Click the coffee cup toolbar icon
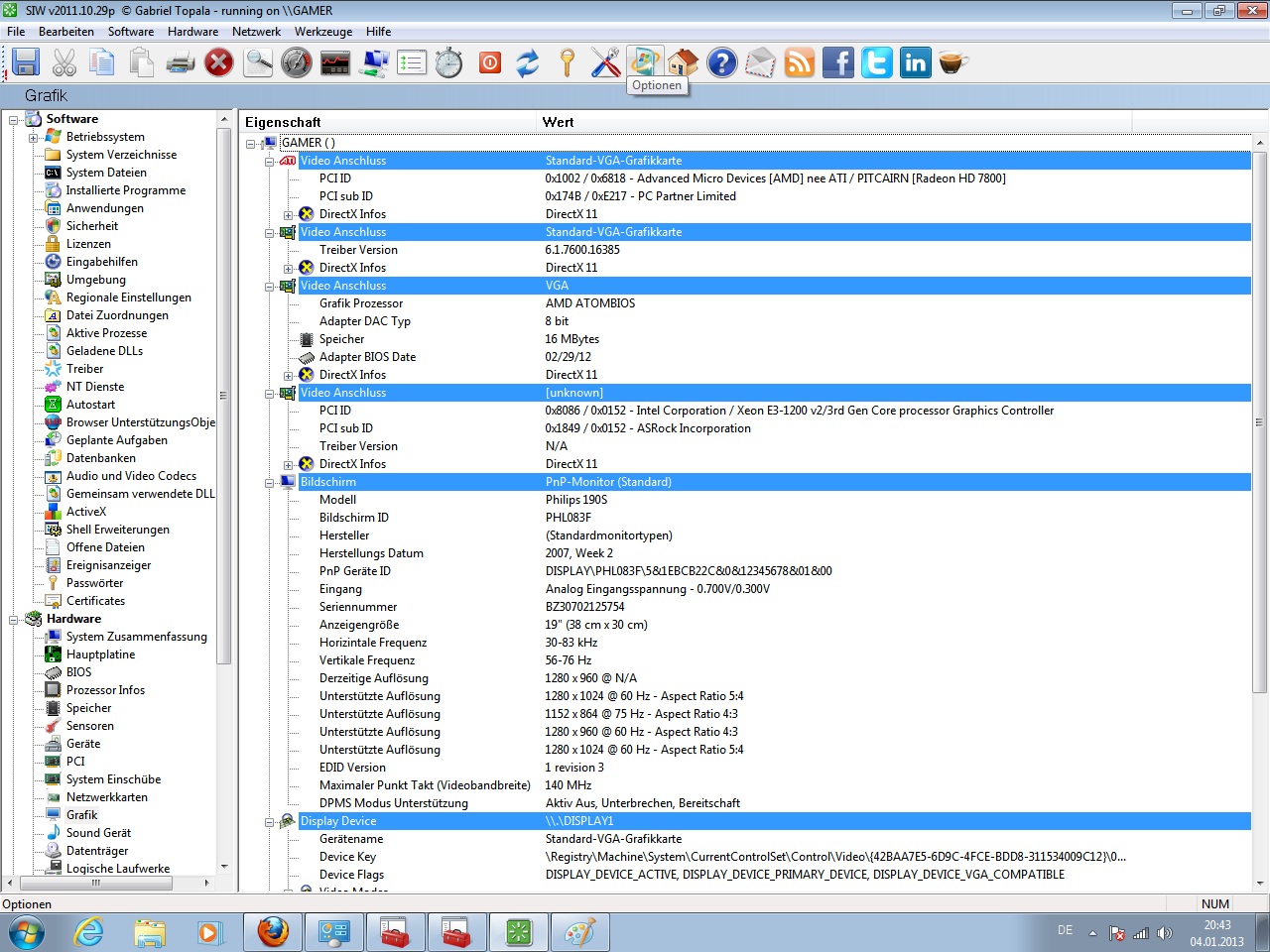 pos(952,62)
